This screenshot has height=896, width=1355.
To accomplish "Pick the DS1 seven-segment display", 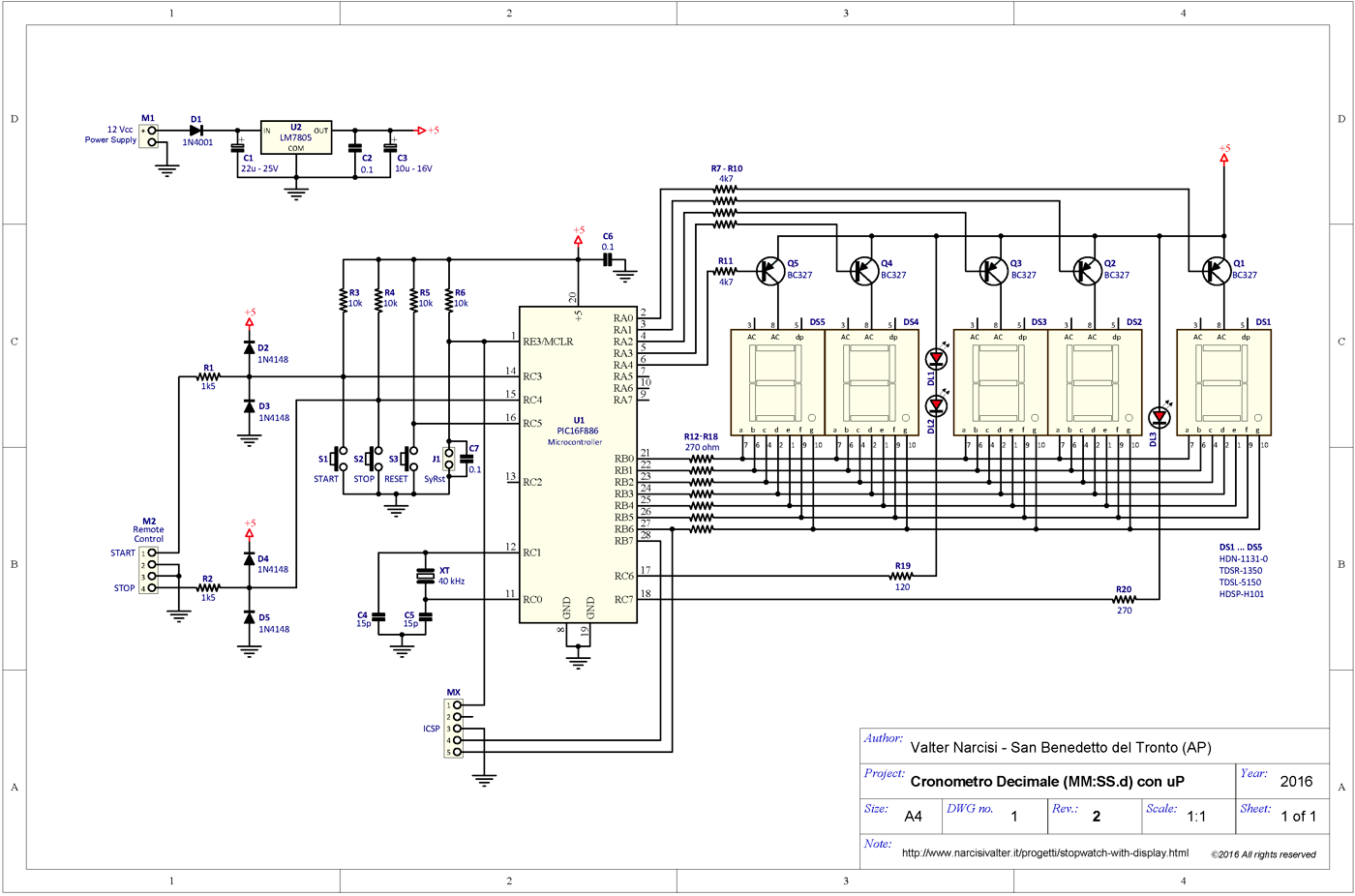I will 1223,383.
